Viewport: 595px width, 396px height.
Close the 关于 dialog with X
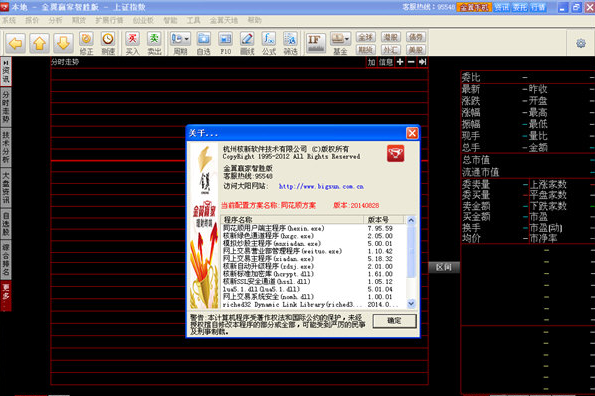click(412, 133)
